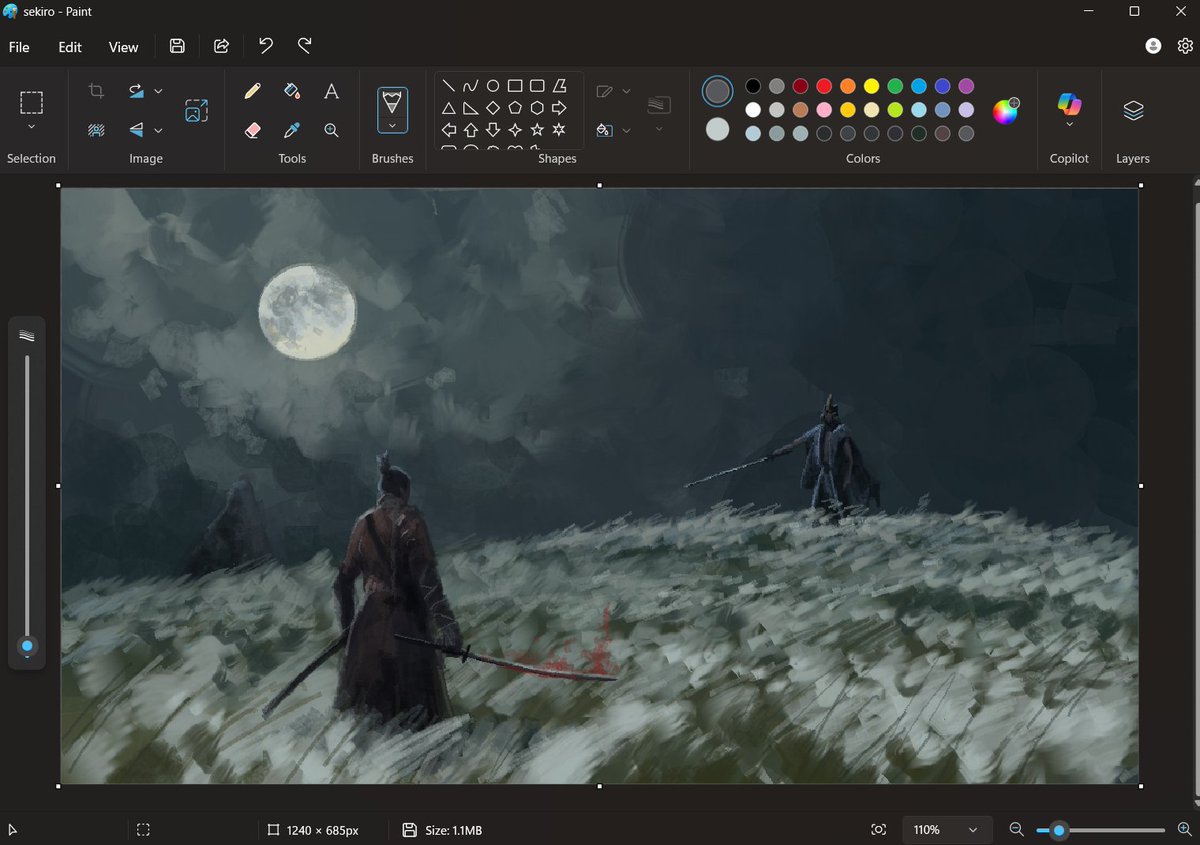1200x845 pixels.
Task: Expand the Brushes type dropdown
Action: [x=392, y=126]
